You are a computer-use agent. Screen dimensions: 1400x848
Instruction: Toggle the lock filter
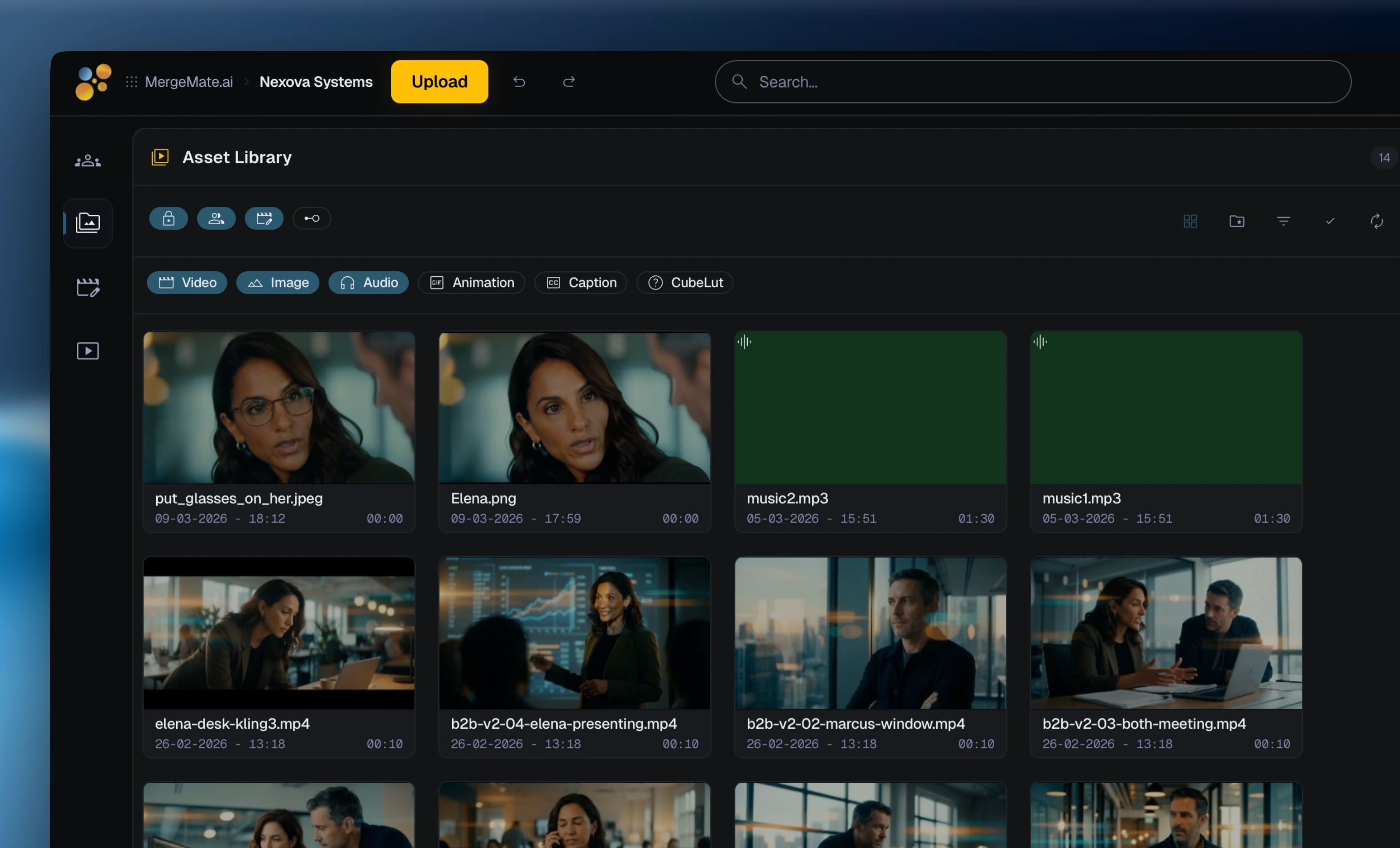[168, 218]
